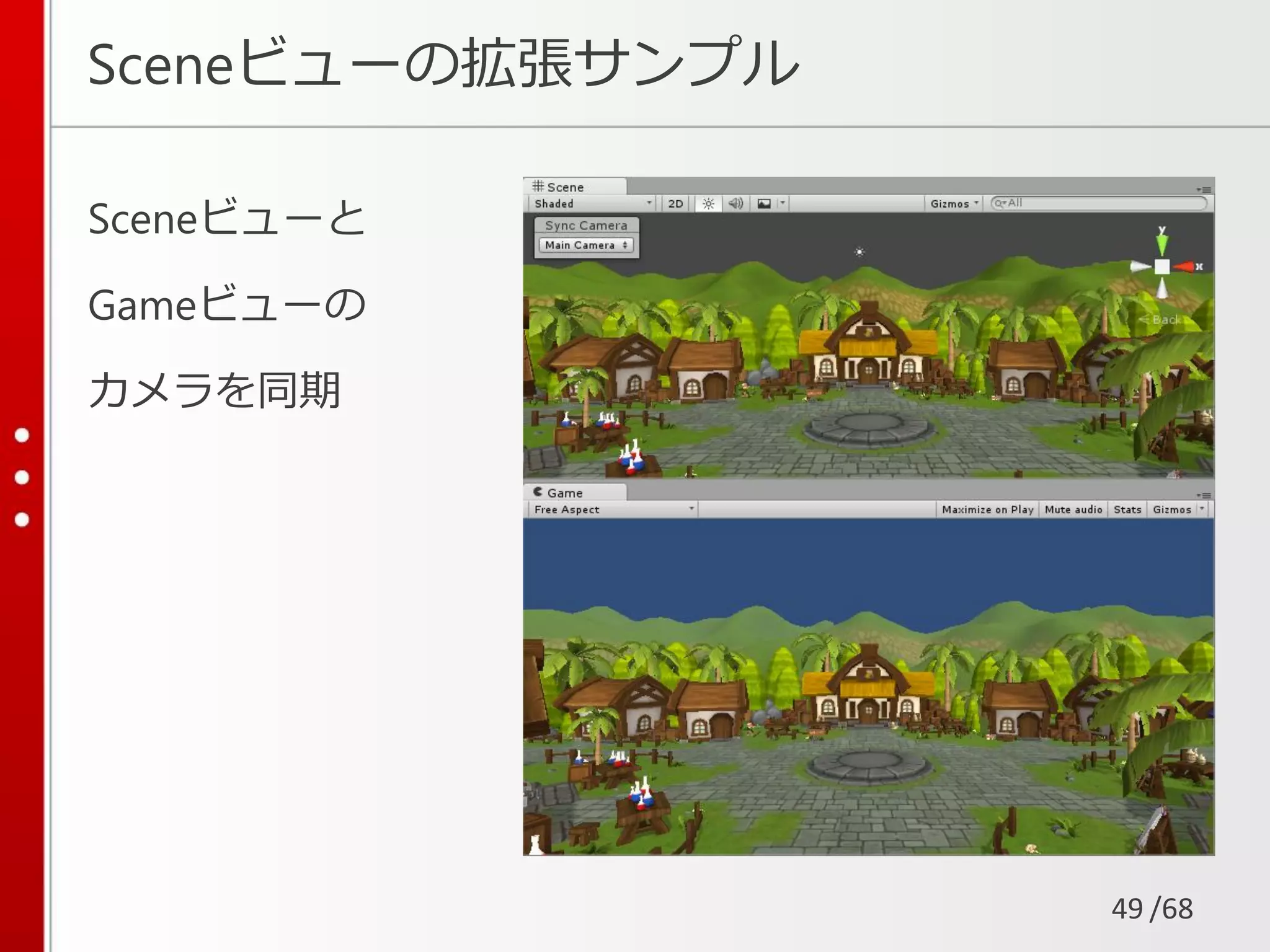Open the Free Aspect dropdown
Image resolution: width=1270 pixels, height=952 pixels.
pos(613,509)
